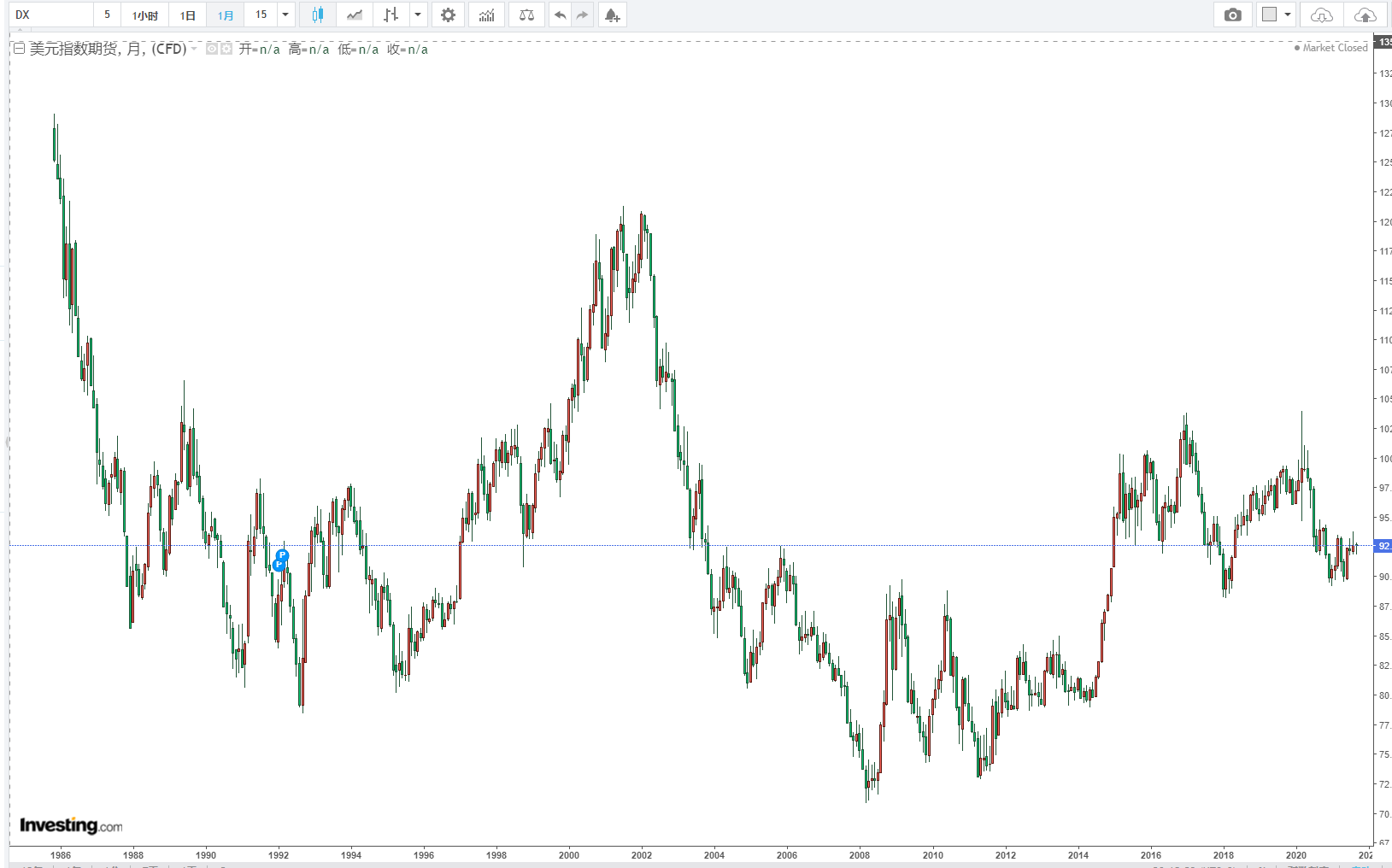
Task: Toggle series visibility eye icon in legend
Action: [212, 49]
